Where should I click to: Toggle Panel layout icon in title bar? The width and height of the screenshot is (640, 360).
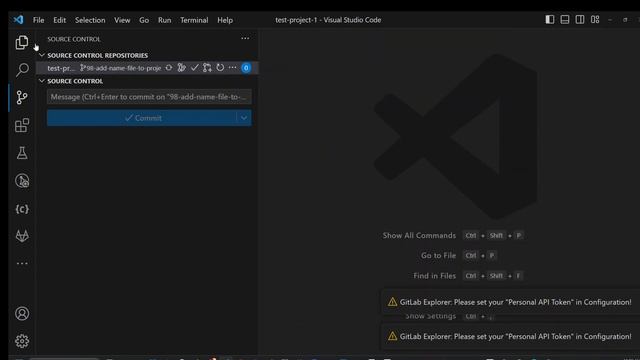565,20
